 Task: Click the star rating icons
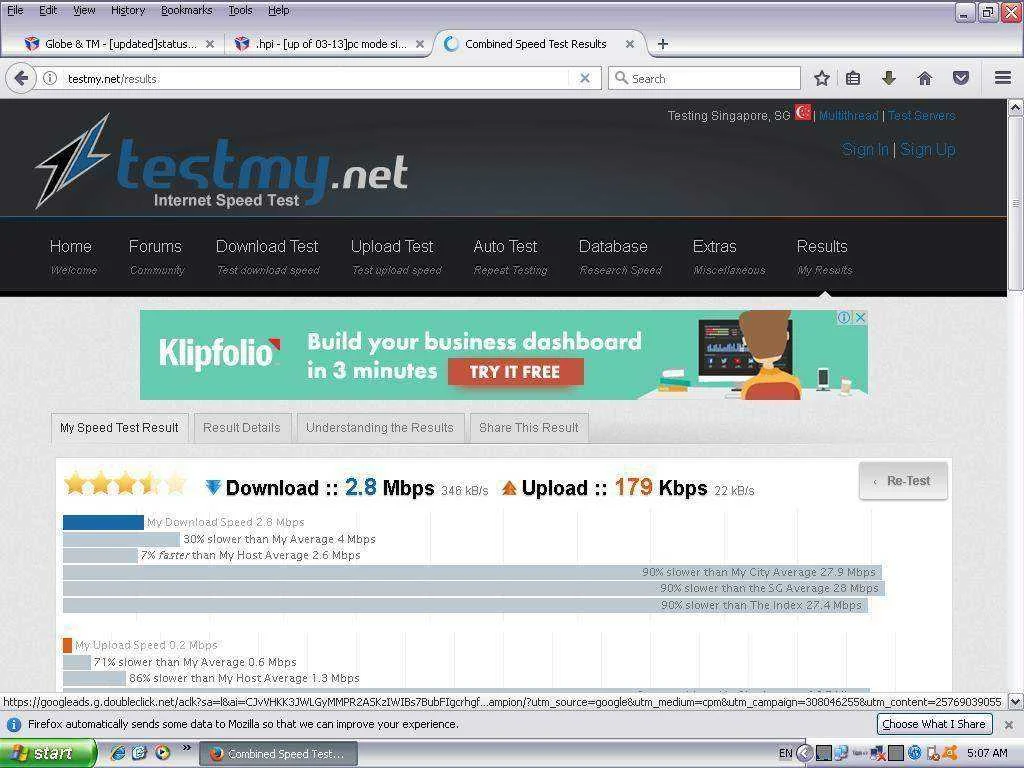point(125,484)
